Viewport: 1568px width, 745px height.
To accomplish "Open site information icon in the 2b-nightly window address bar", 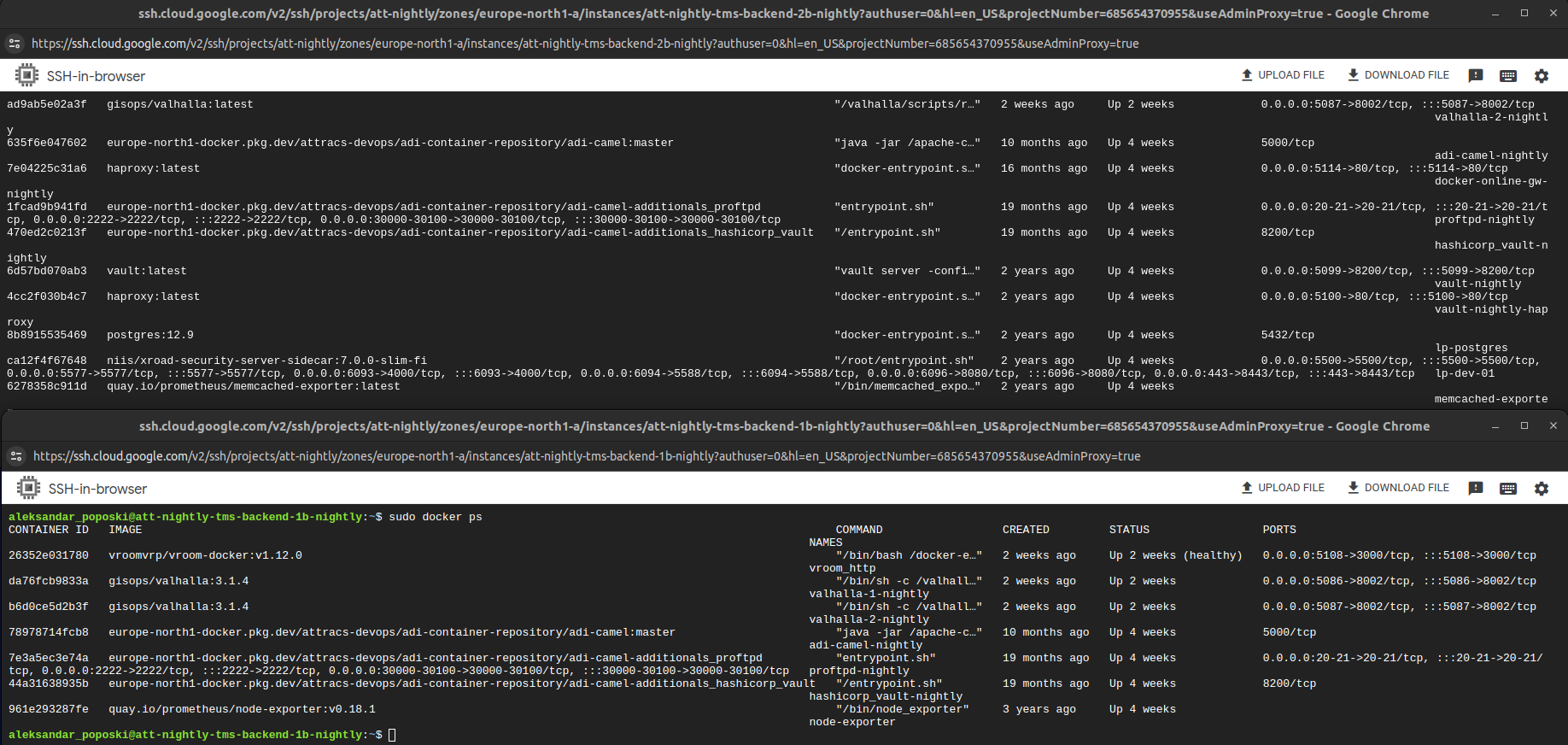I will coord(14,44).
